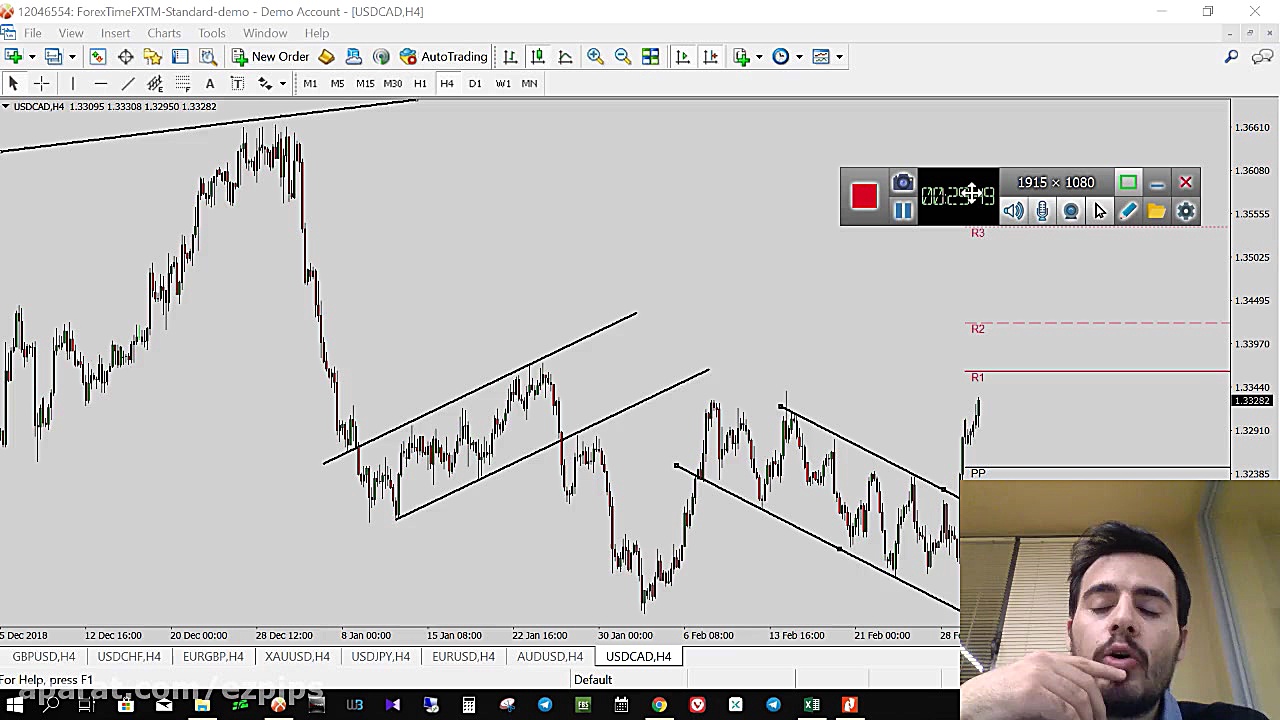Expand the New Chart dropdown arrow
The image size is (1280, 720).
point(32,57)
